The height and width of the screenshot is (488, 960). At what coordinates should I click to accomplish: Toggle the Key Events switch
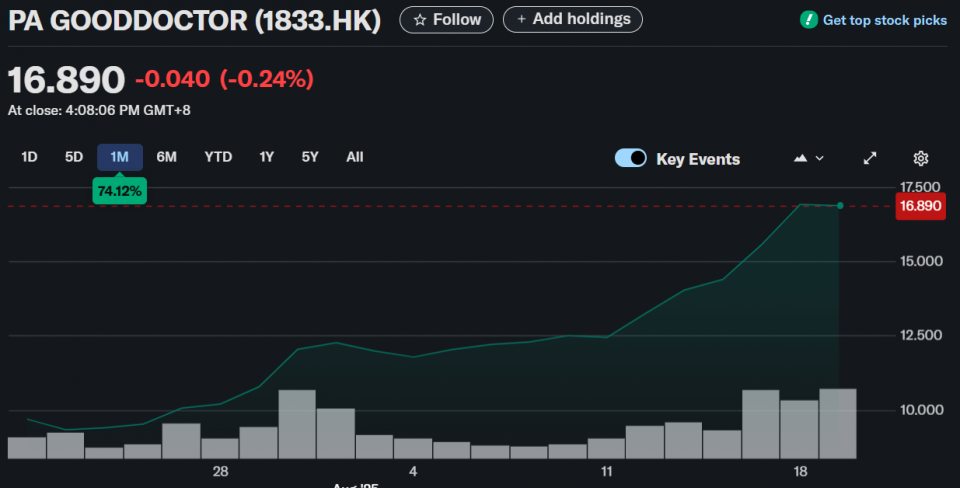coord(631,158)
